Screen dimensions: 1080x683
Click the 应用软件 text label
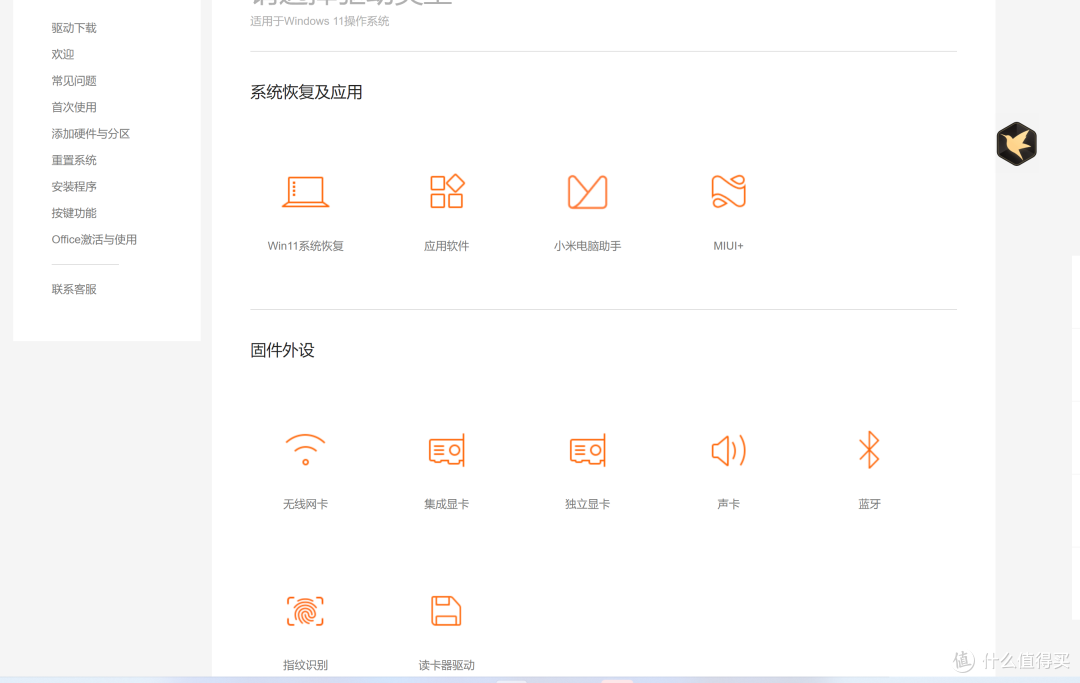point(446,246)
